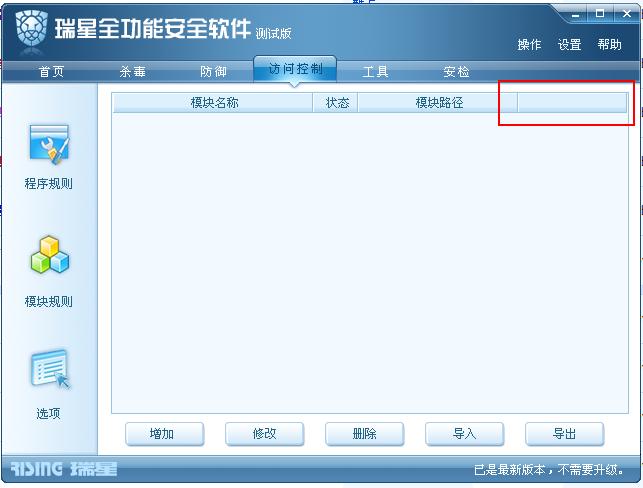
Task: Open the 操作 menu
Action: click(x=529, y=44)
